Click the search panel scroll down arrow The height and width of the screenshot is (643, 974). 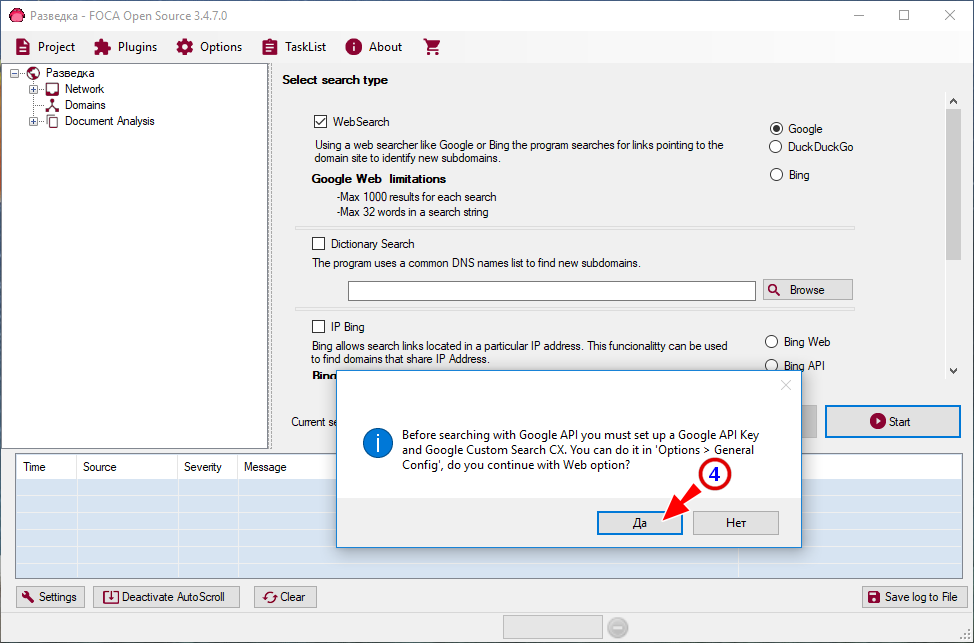click(954, 371)
